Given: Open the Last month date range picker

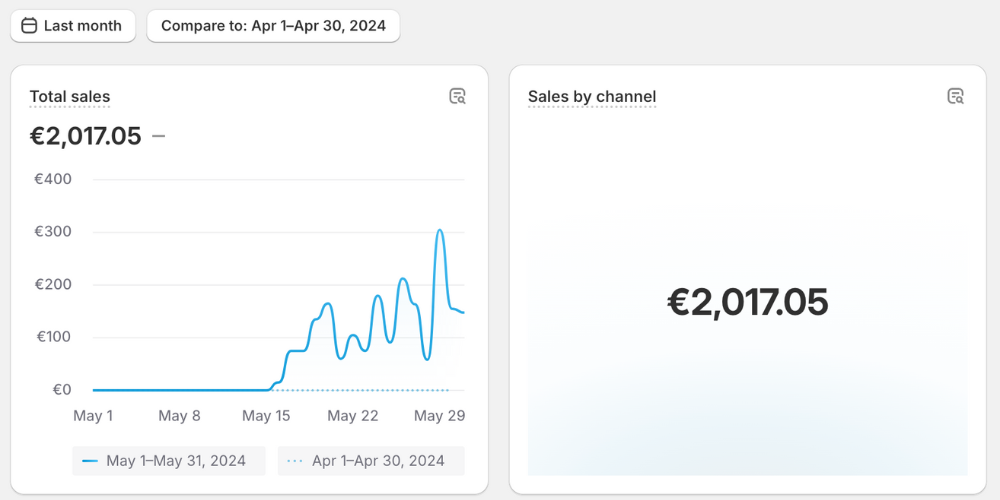Looking at the screenshot, I should coord(73,26).
